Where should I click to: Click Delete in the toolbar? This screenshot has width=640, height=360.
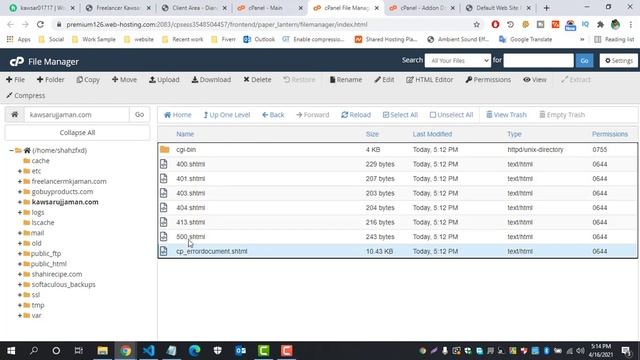pos(258,80)
